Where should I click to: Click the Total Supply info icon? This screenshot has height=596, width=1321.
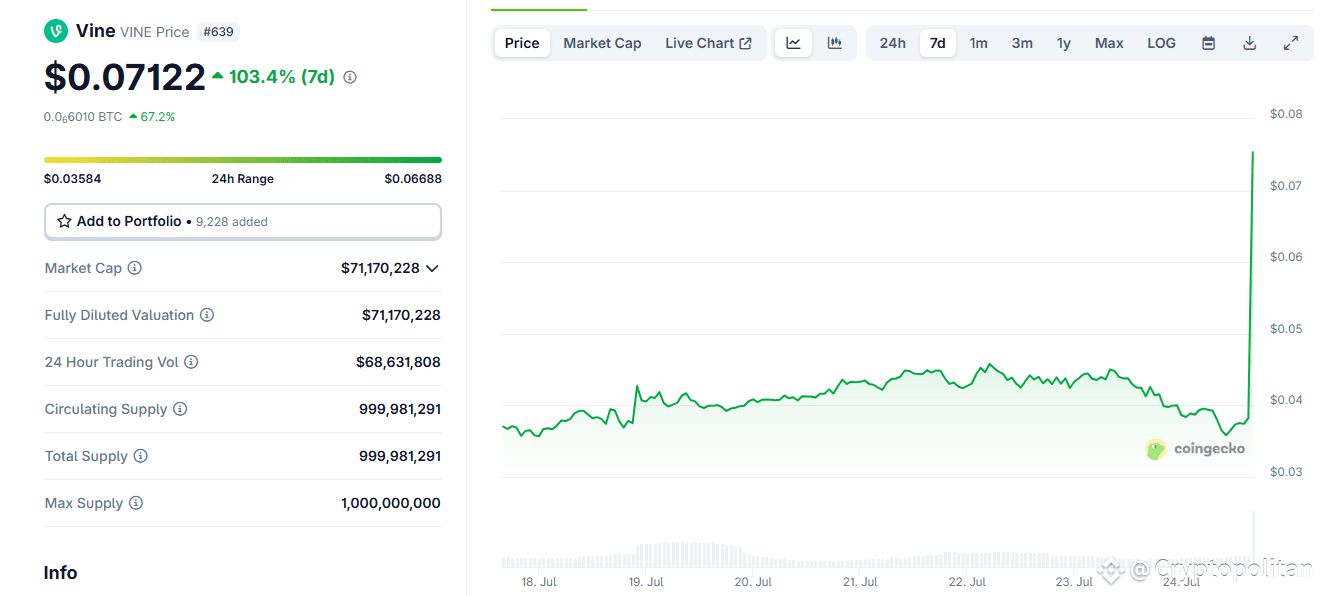point(141,456)
